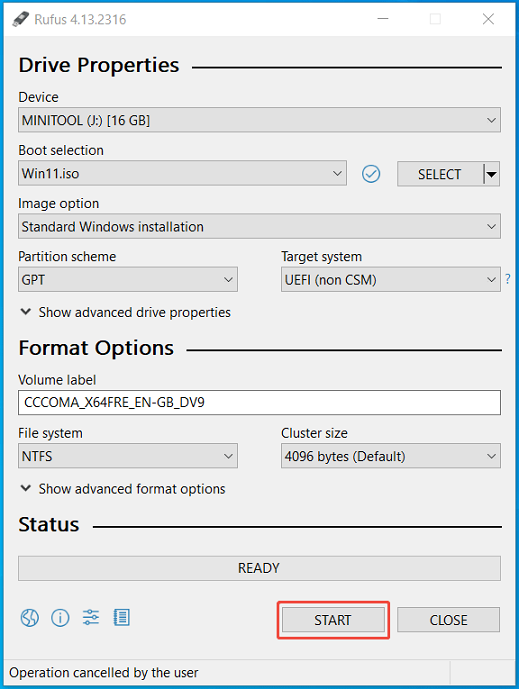Open the Boot selection Win11.iso dropdown
The width and height of the screenshot is (519, 689).
click(182, 174)
